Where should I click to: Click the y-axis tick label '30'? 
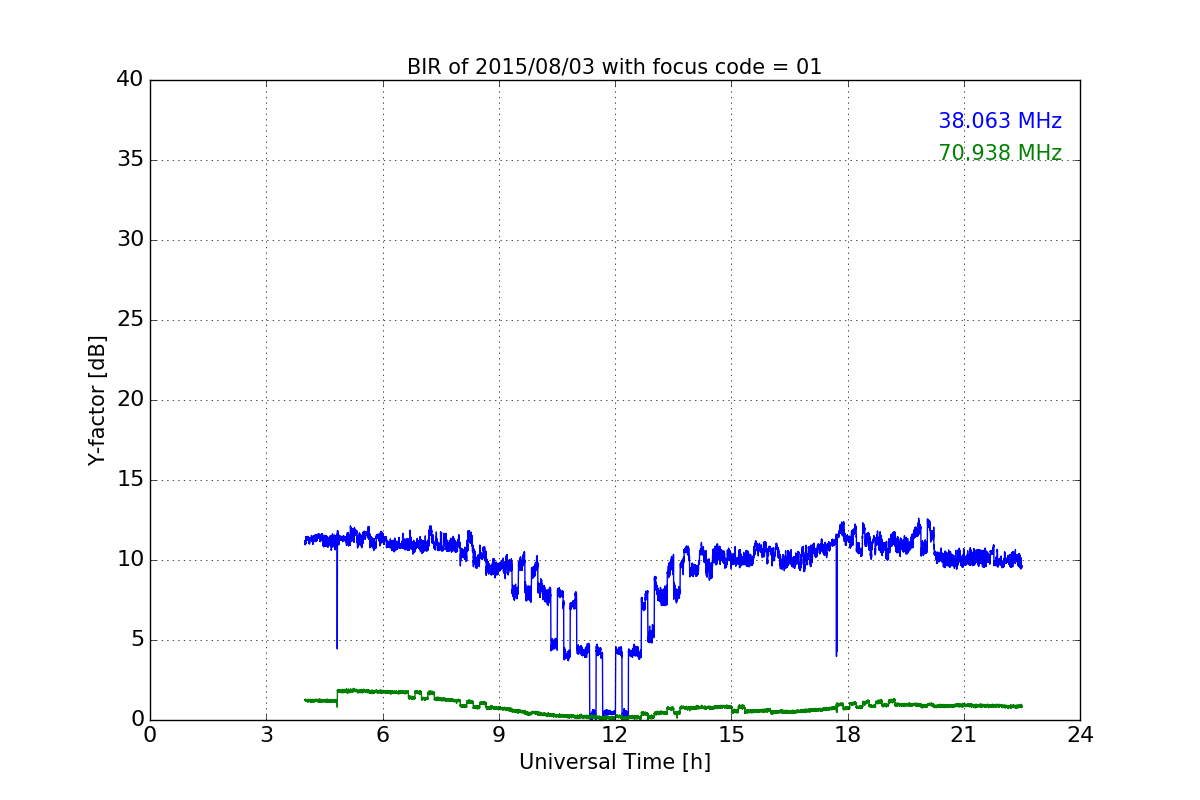(130, 240)
